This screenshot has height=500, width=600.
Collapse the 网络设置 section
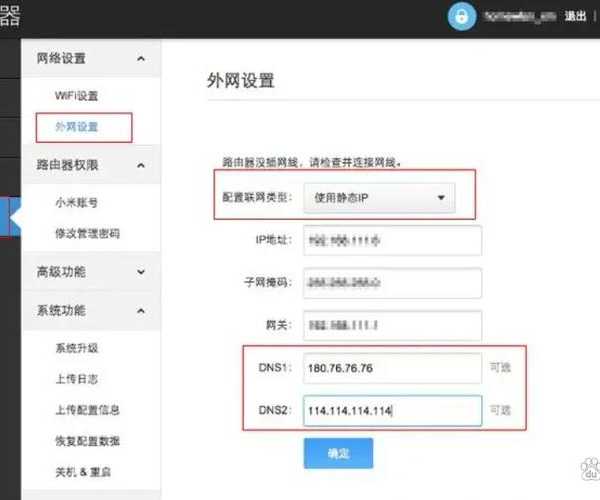pos(141,59)
